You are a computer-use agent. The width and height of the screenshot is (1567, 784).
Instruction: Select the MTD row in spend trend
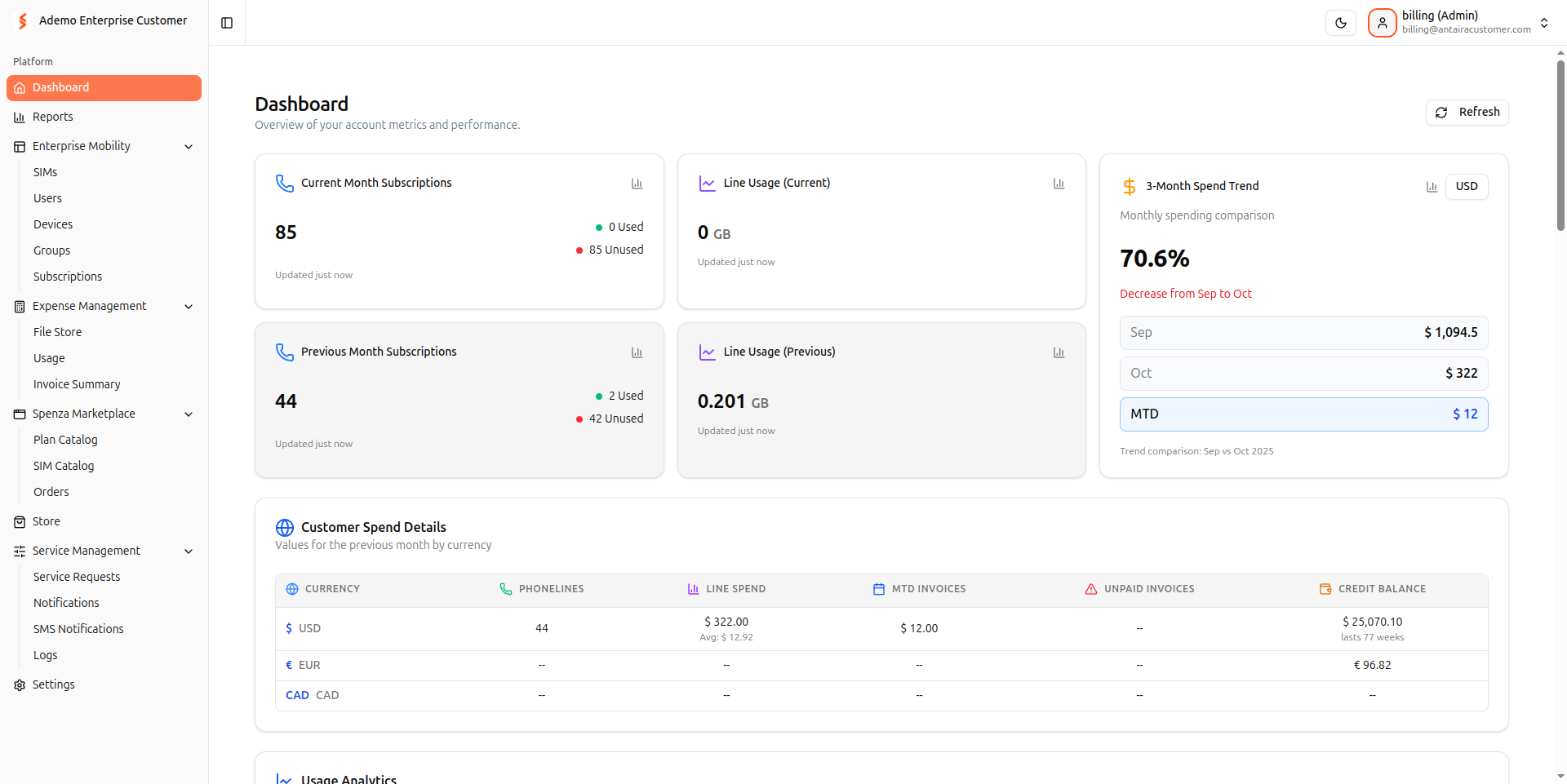point(1303,414)
